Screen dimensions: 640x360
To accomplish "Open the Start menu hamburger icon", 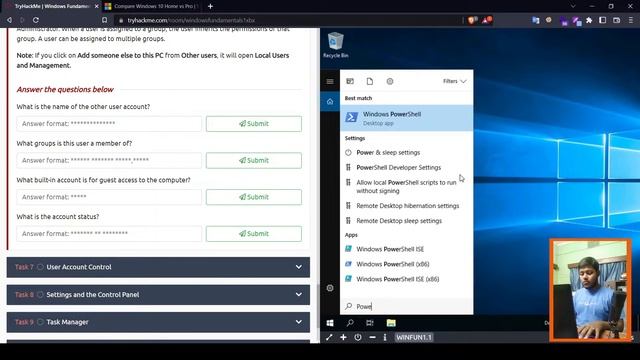I will coord(330,81).
